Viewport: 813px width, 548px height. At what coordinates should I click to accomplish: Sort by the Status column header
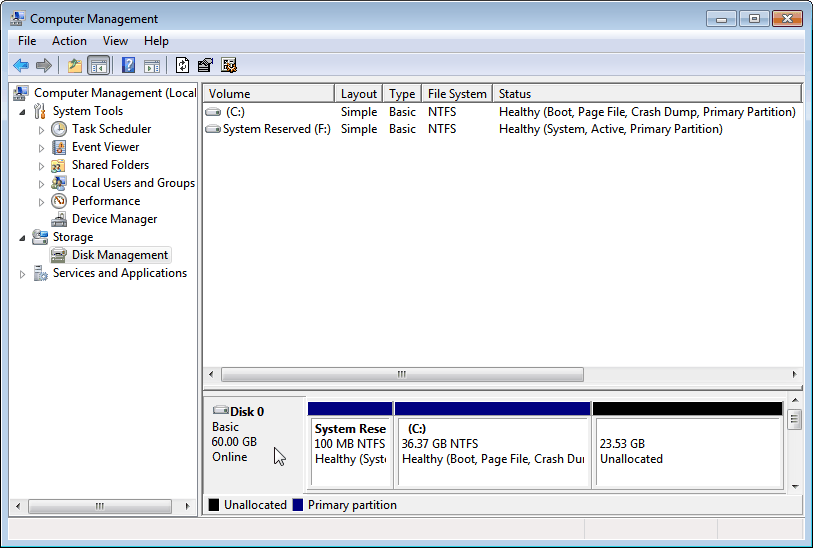pos(647,94)
